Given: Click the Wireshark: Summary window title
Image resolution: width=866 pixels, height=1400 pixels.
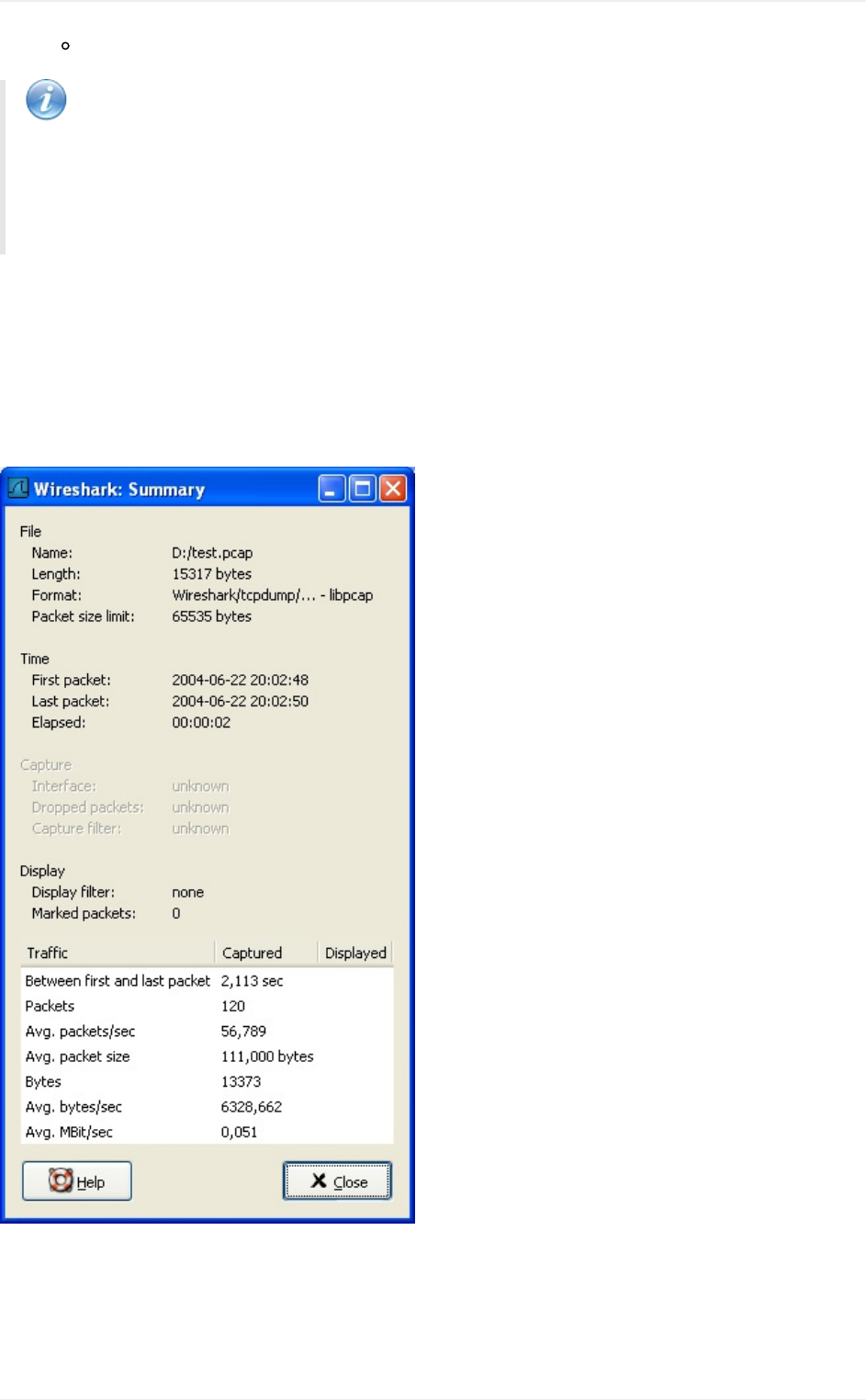Looking at the screenshot, I should pyautogui.click(x=119, y=489).
